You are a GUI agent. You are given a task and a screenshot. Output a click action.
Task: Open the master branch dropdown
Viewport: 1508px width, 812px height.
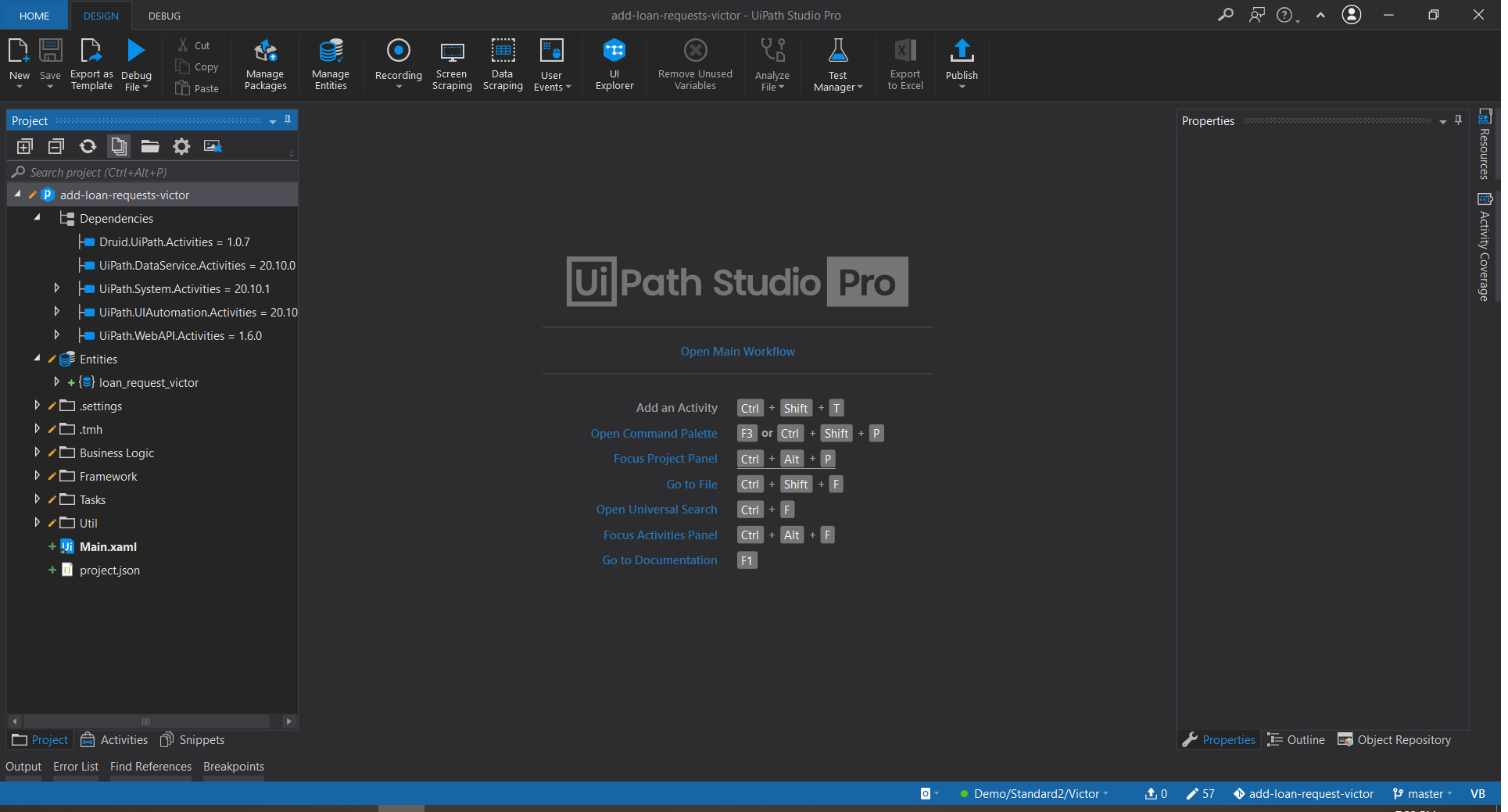coord(1422,794)
